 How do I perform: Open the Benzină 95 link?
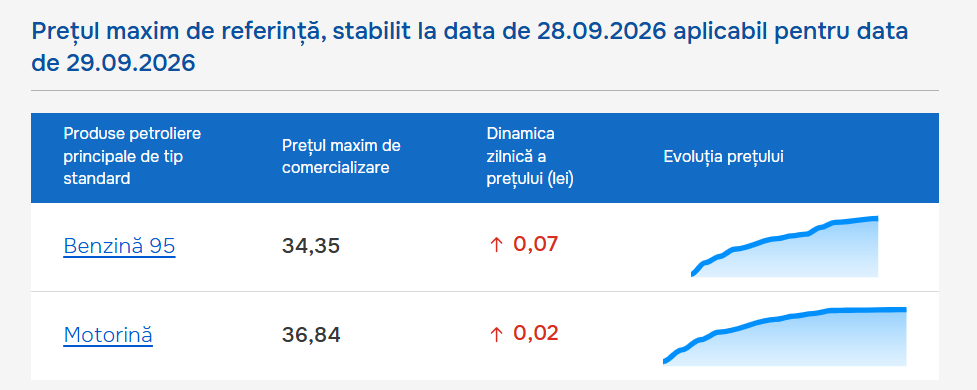[x=119, y=247]
